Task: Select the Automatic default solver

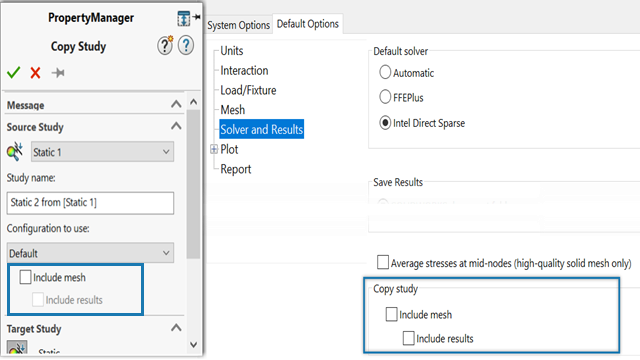Action: pos(385,72)
